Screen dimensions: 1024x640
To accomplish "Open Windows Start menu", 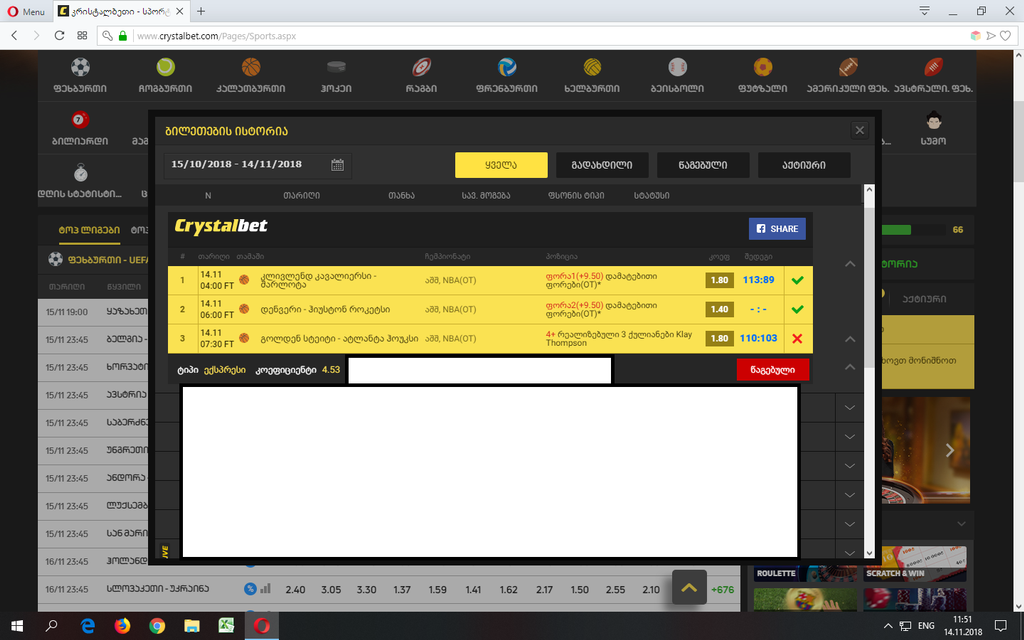I will [x=17, y=626].
